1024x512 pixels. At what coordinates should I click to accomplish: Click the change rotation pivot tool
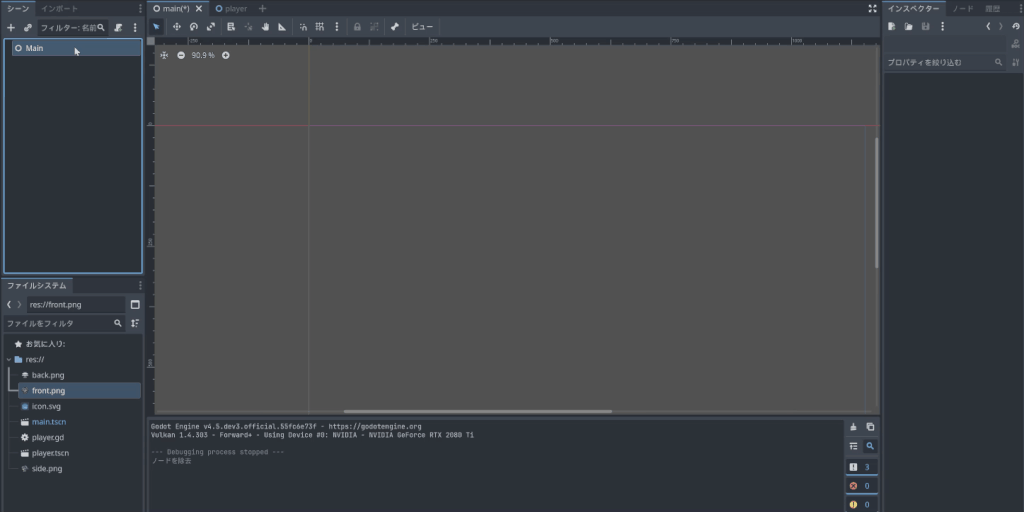click(x=248, y=27)
